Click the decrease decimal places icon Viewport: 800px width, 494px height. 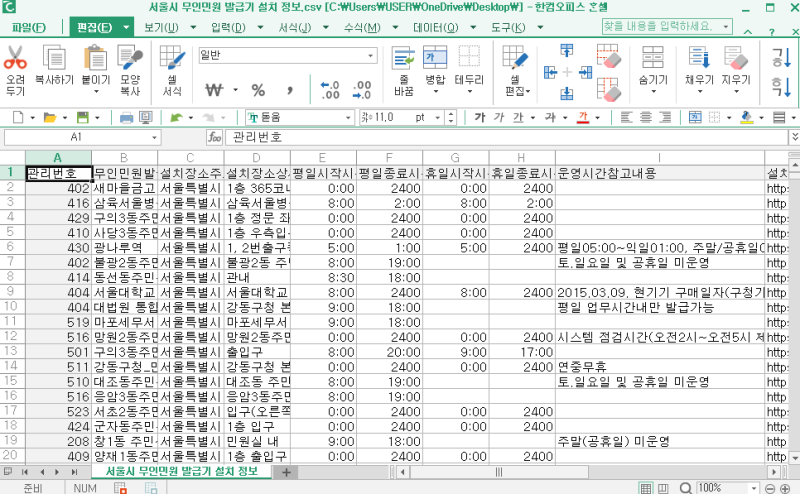[361, 90]
